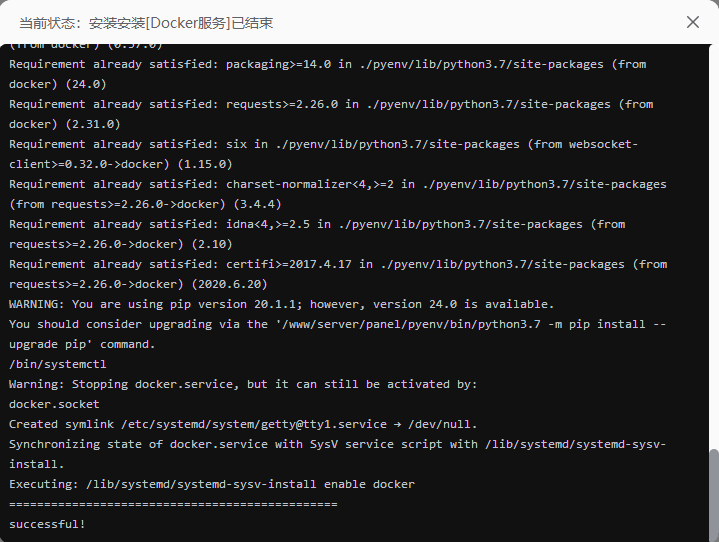The image size is (719, 542).
Task: Click the 'successful!' message at bottom
Action: point(47,524)
